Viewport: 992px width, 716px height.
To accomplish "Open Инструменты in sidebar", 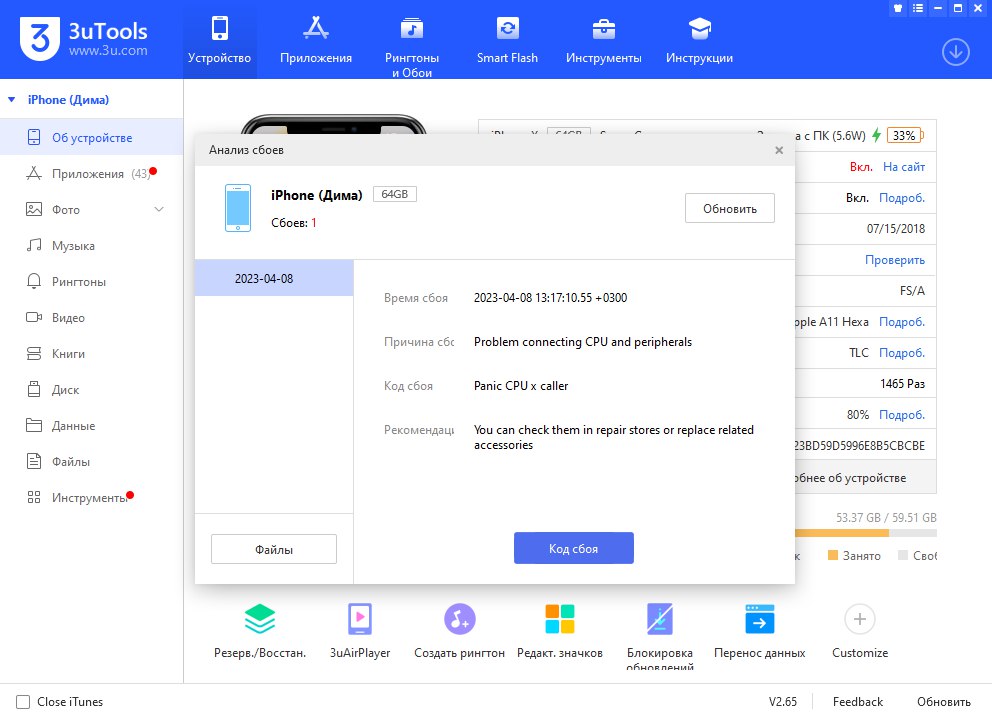I will tap(92, 498).
